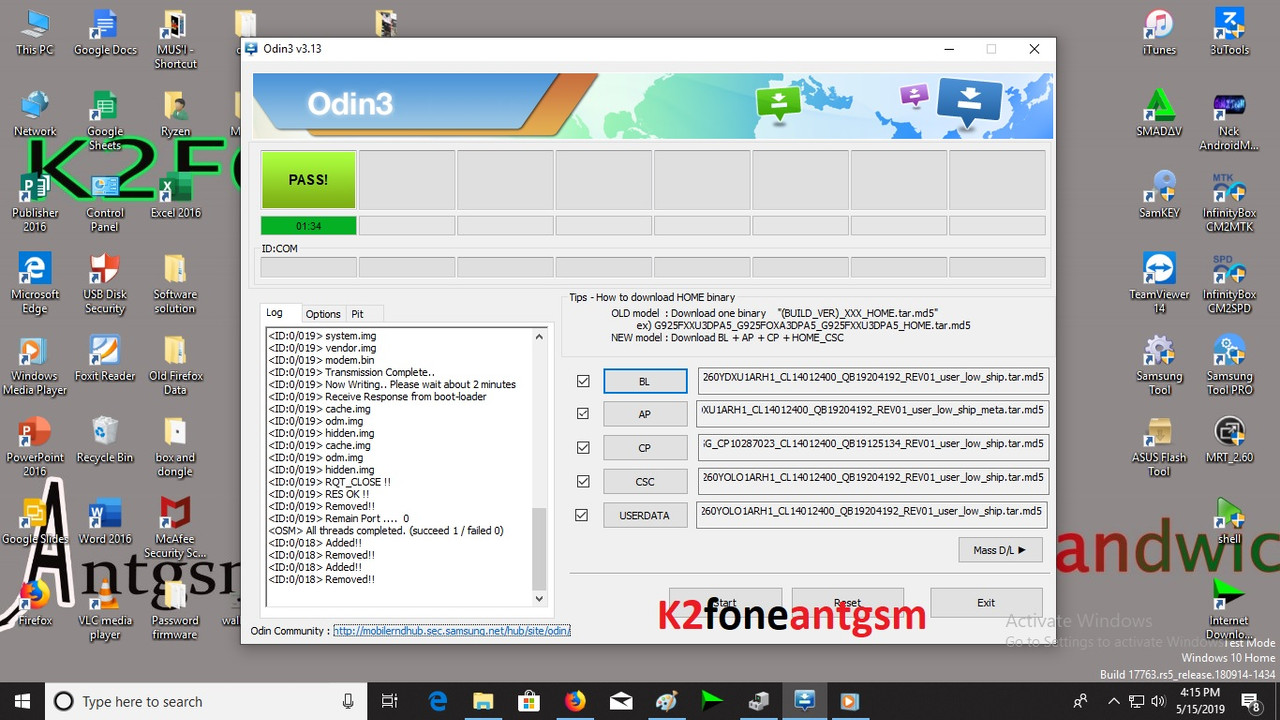The height and width of the screenshot is (720, 1280).
Task: Select the This PC desktop icon
Action: coord(35,32)
